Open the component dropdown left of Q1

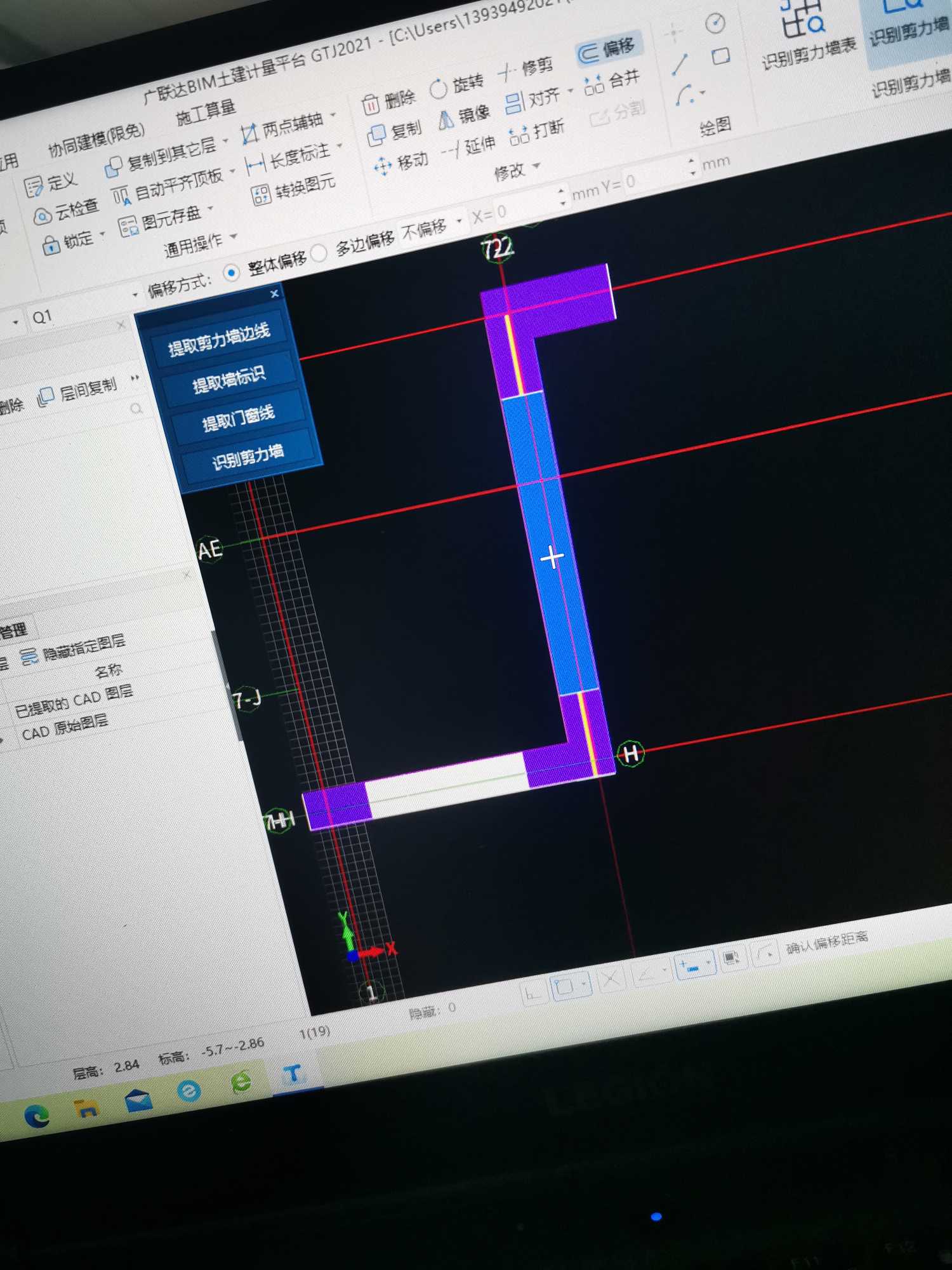[x=16, y=323]
